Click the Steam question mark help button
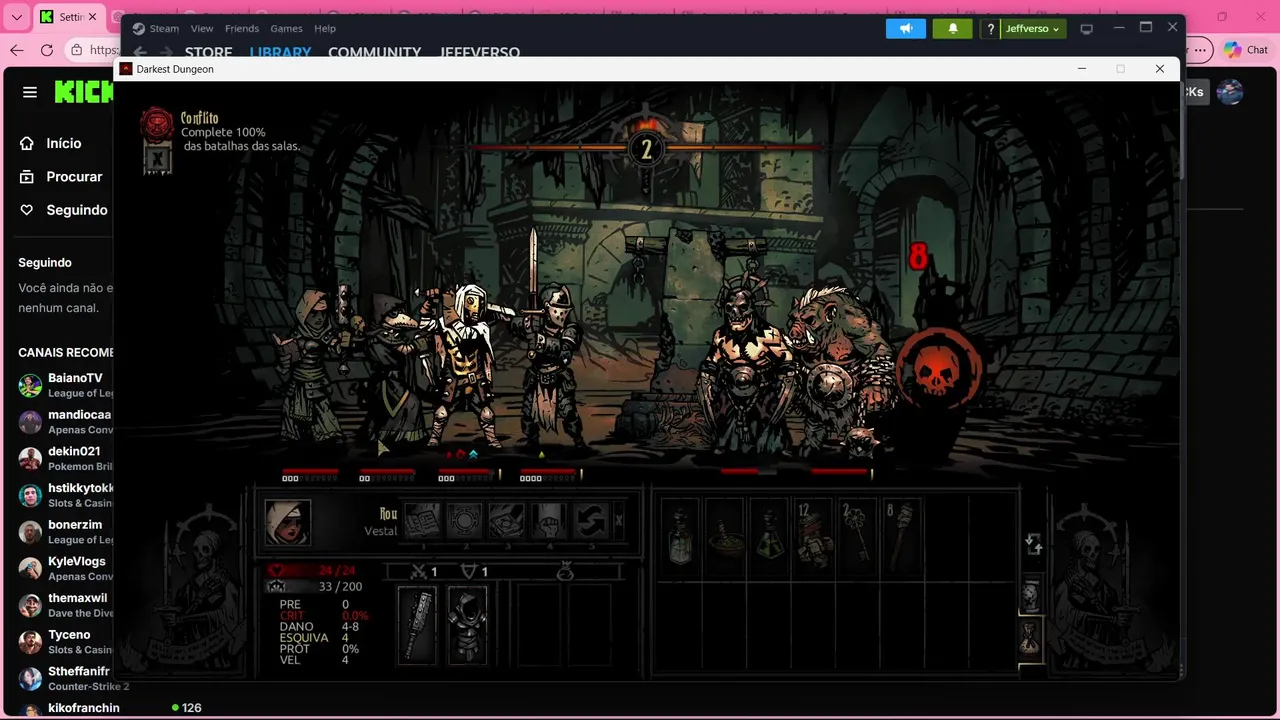 pyautogui.click(x=990, y=29)
